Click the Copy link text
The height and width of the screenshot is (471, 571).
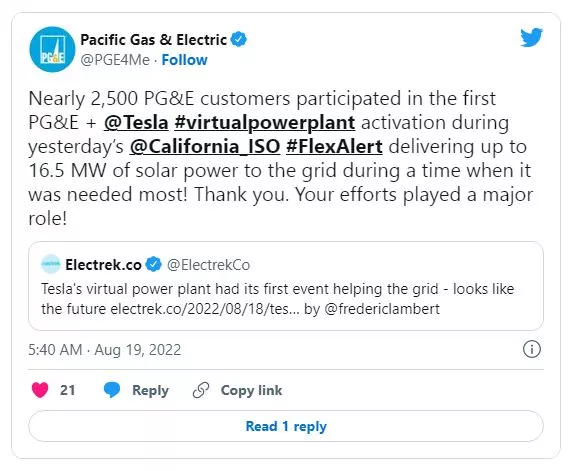251,390
